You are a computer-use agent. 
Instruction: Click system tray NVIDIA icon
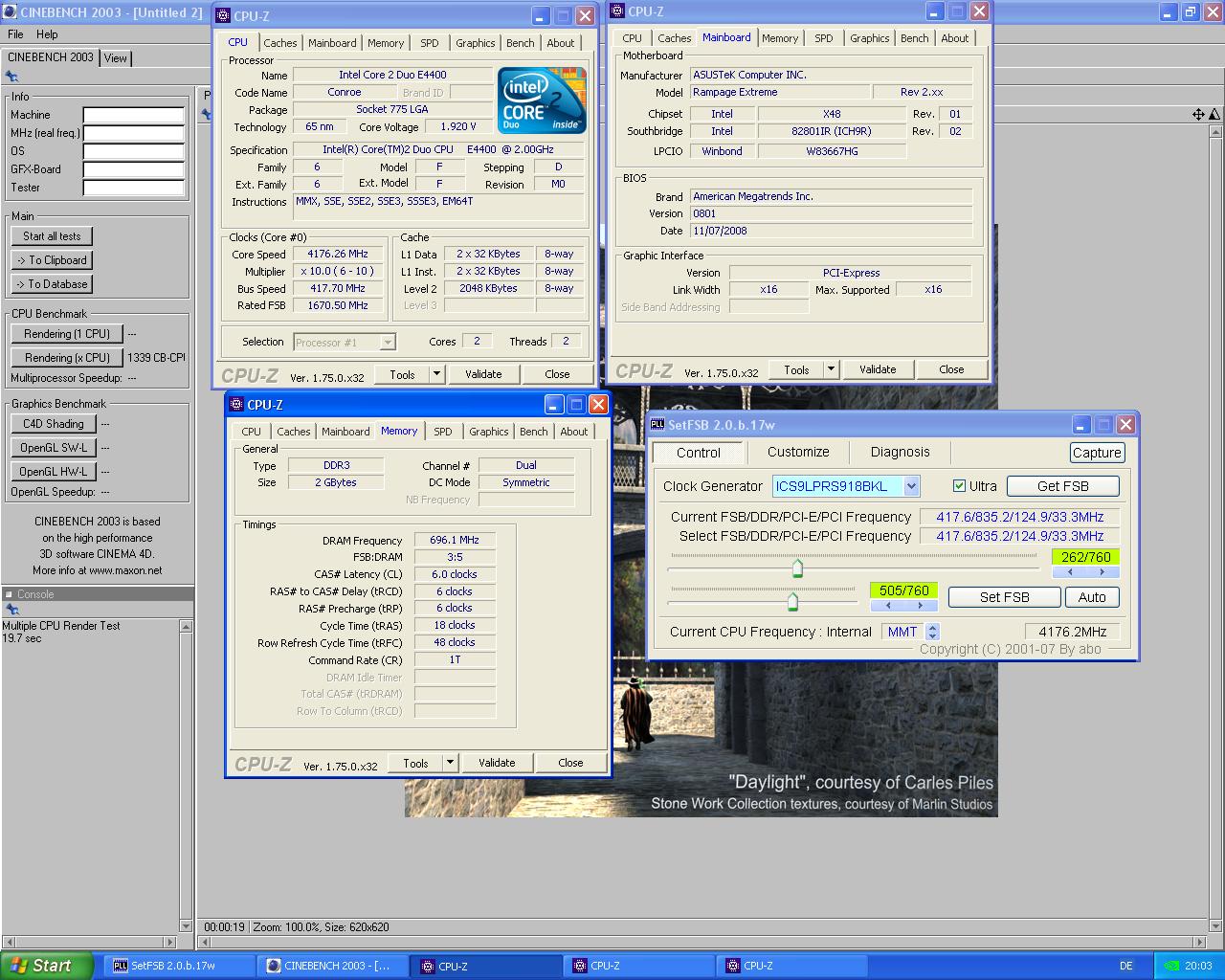pyautogui.click(x=1169, y=966)
